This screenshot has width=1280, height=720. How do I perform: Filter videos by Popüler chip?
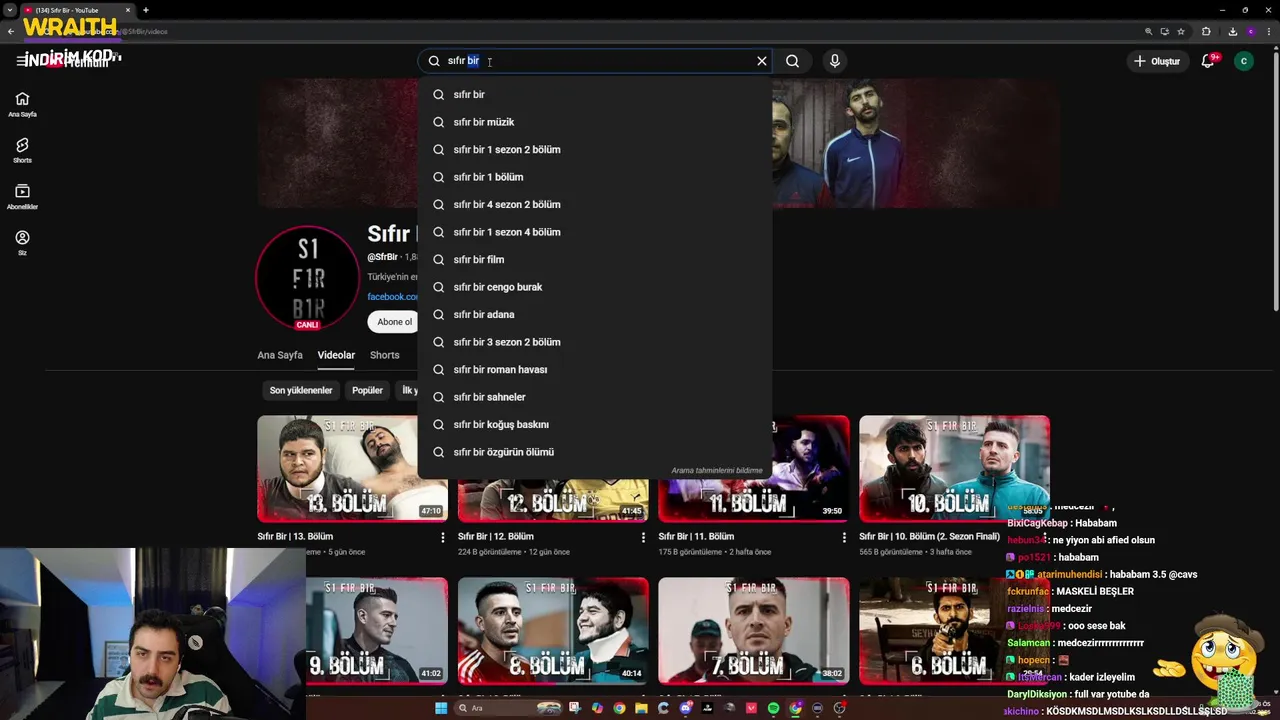point(367,390)
